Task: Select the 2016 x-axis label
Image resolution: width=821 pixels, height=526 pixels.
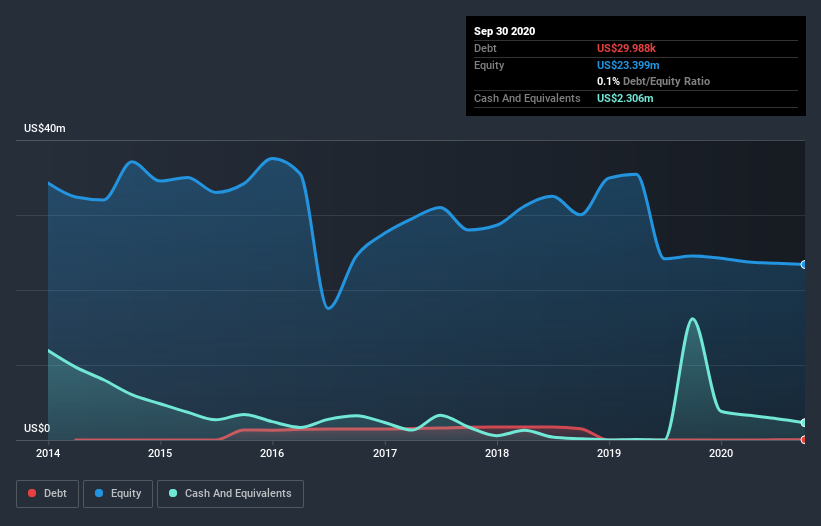Action: 272,454
